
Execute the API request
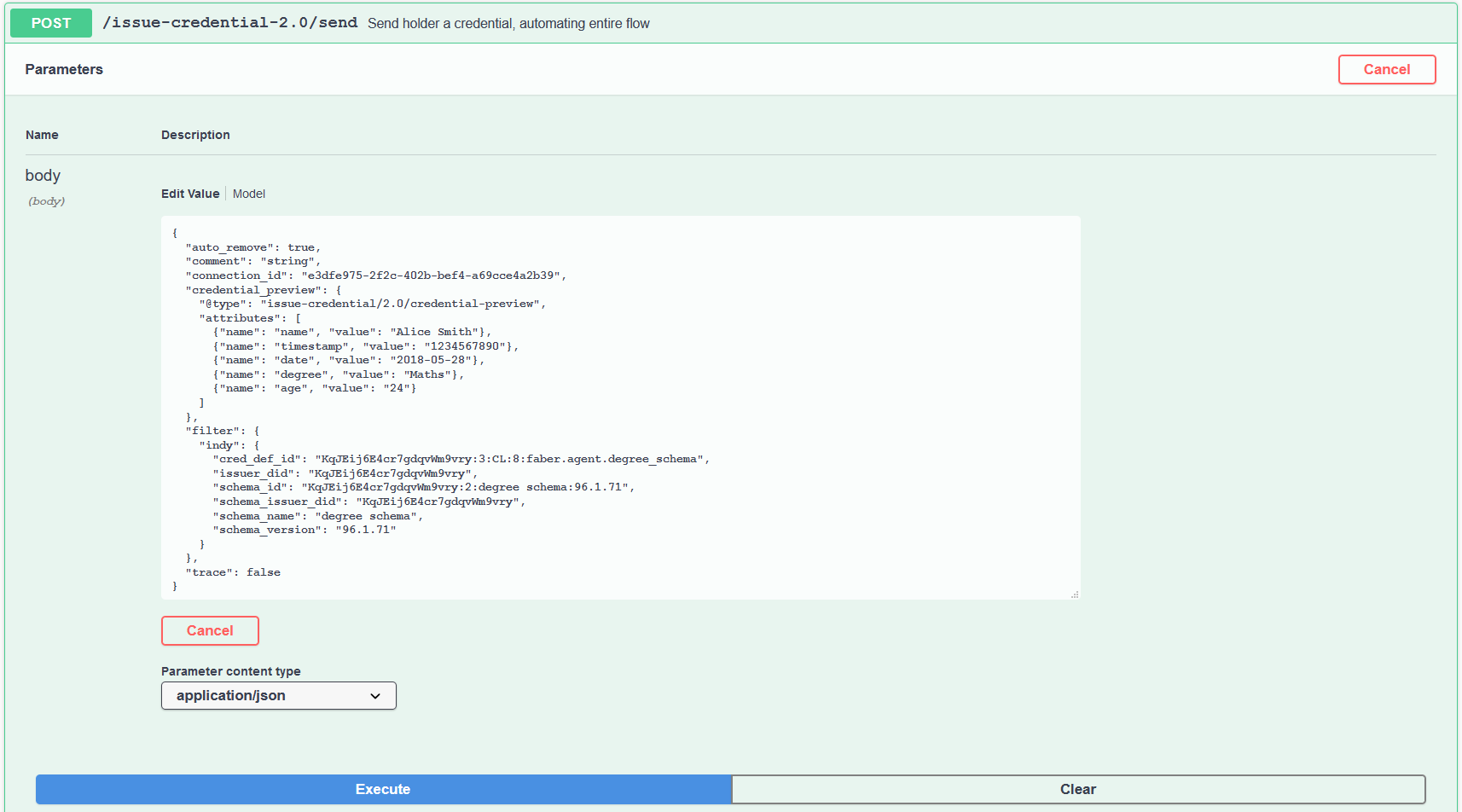tap(383, 789)
